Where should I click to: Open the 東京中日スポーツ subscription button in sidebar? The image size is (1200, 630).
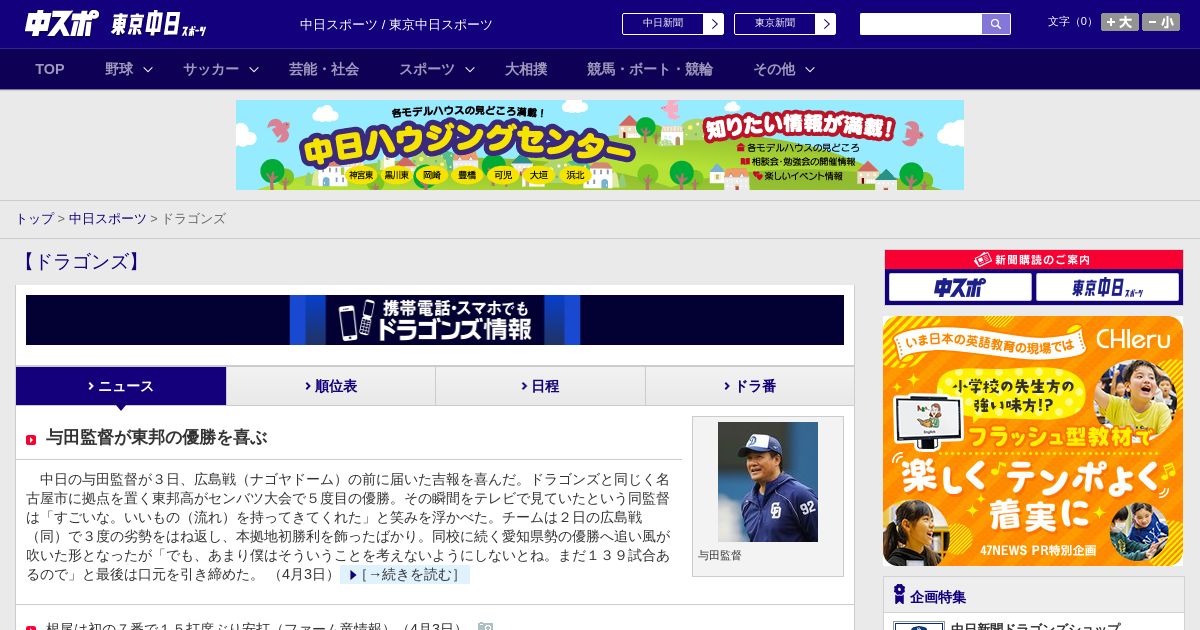tap(1108, 288)
